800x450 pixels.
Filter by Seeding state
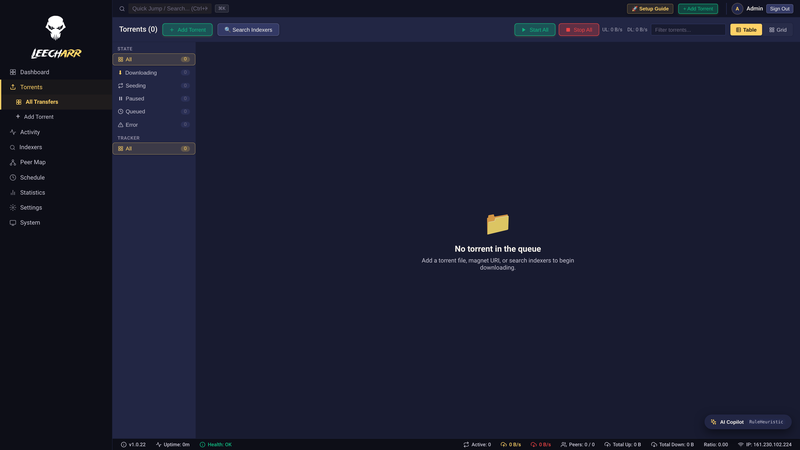point(154,86)
